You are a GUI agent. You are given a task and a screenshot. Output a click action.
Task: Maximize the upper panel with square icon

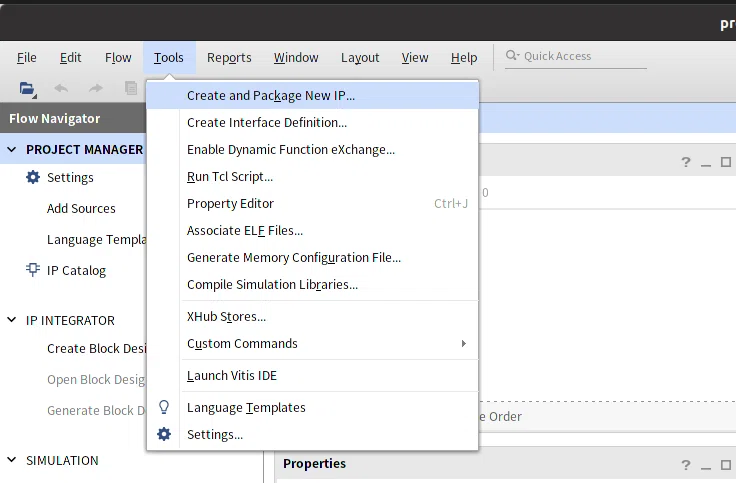pos(726,162)
